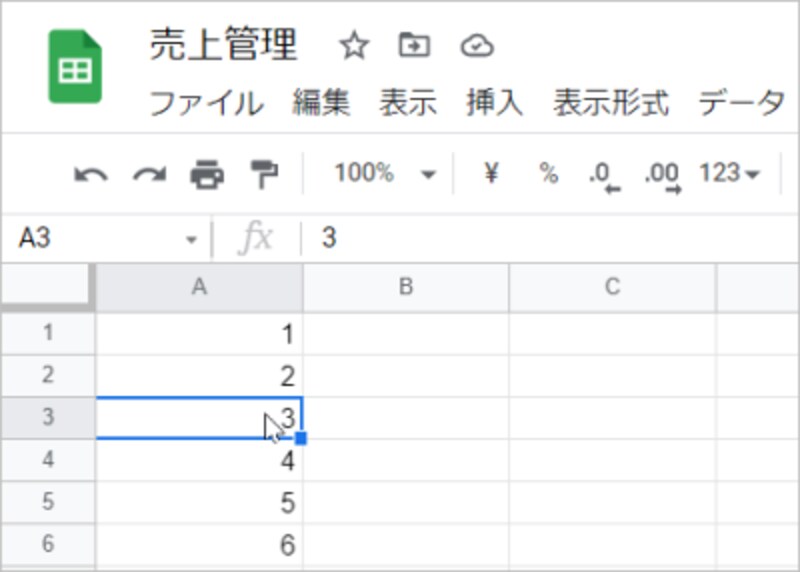Select row 4 header
This screenshot has width=800, height=572.
48,460
